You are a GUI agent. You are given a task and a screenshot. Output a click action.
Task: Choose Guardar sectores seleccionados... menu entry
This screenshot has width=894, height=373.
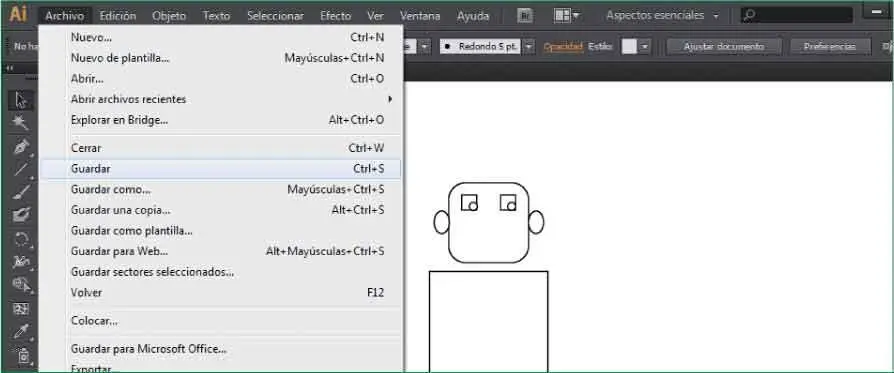[x=220, y=272]
